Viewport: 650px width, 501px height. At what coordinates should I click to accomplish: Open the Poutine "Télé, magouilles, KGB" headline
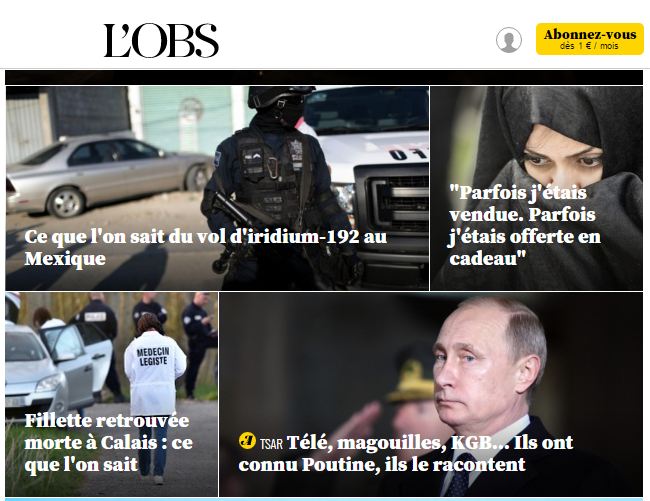(x=405, y=453)
